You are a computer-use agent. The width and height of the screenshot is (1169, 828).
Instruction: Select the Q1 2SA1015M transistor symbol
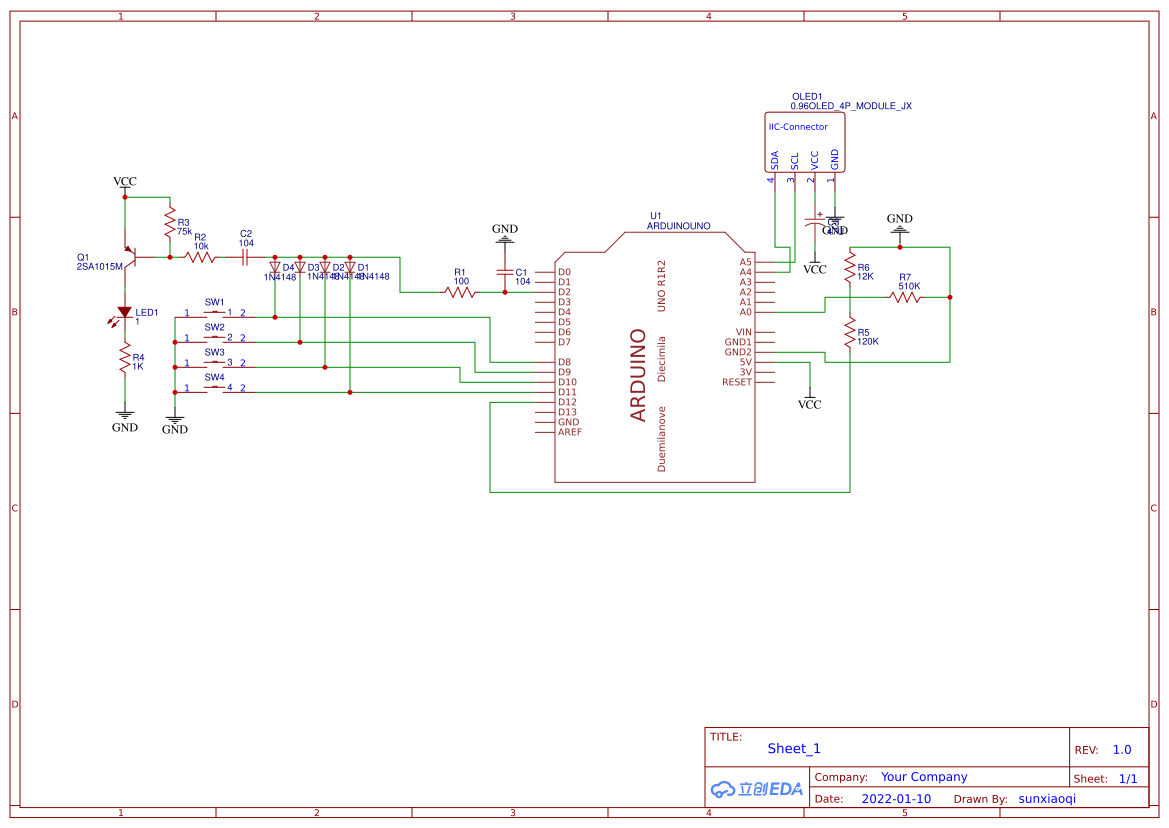pos(130,258)
